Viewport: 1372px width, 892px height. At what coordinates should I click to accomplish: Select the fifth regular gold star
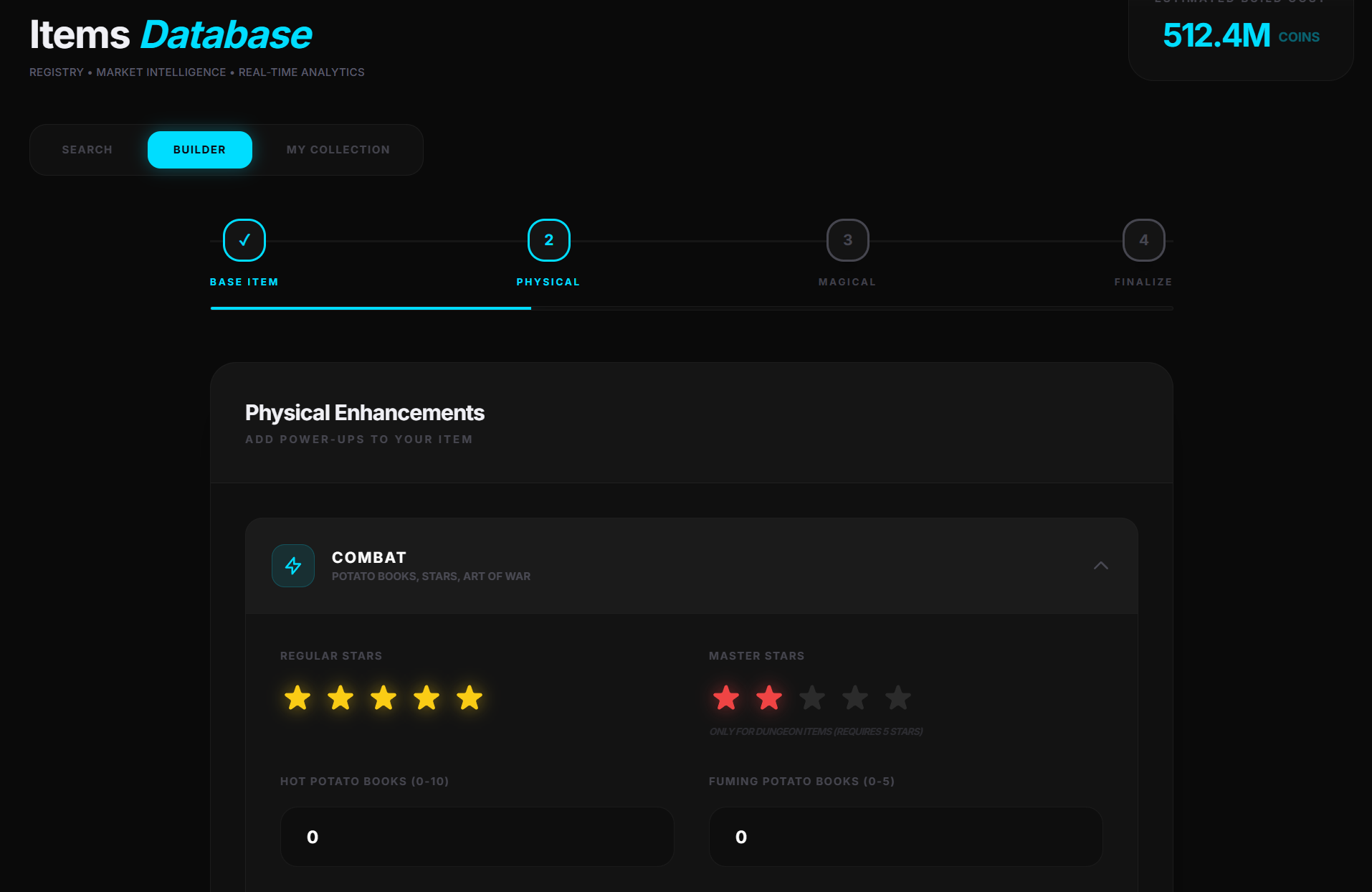(470, 698)
